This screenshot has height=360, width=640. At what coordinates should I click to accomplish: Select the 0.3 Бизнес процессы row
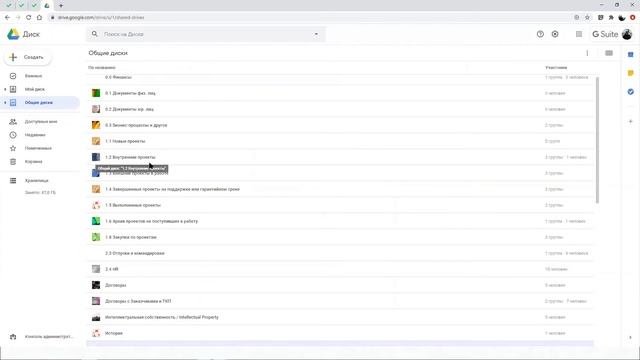[x=340, y=125]
